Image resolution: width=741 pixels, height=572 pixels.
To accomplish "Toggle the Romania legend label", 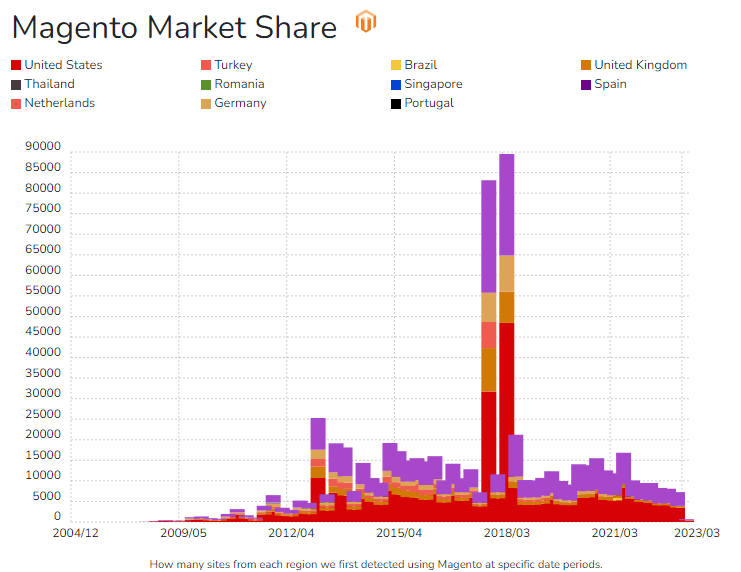I will coord(239,84).
